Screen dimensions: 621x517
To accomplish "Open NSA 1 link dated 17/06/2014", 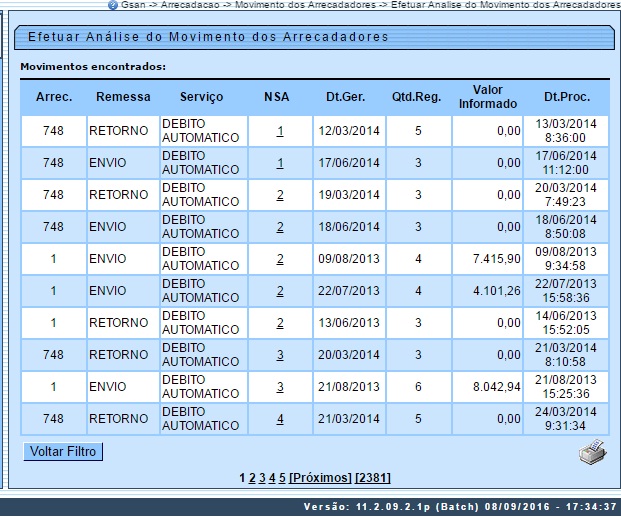I will (x=280, y=163).
